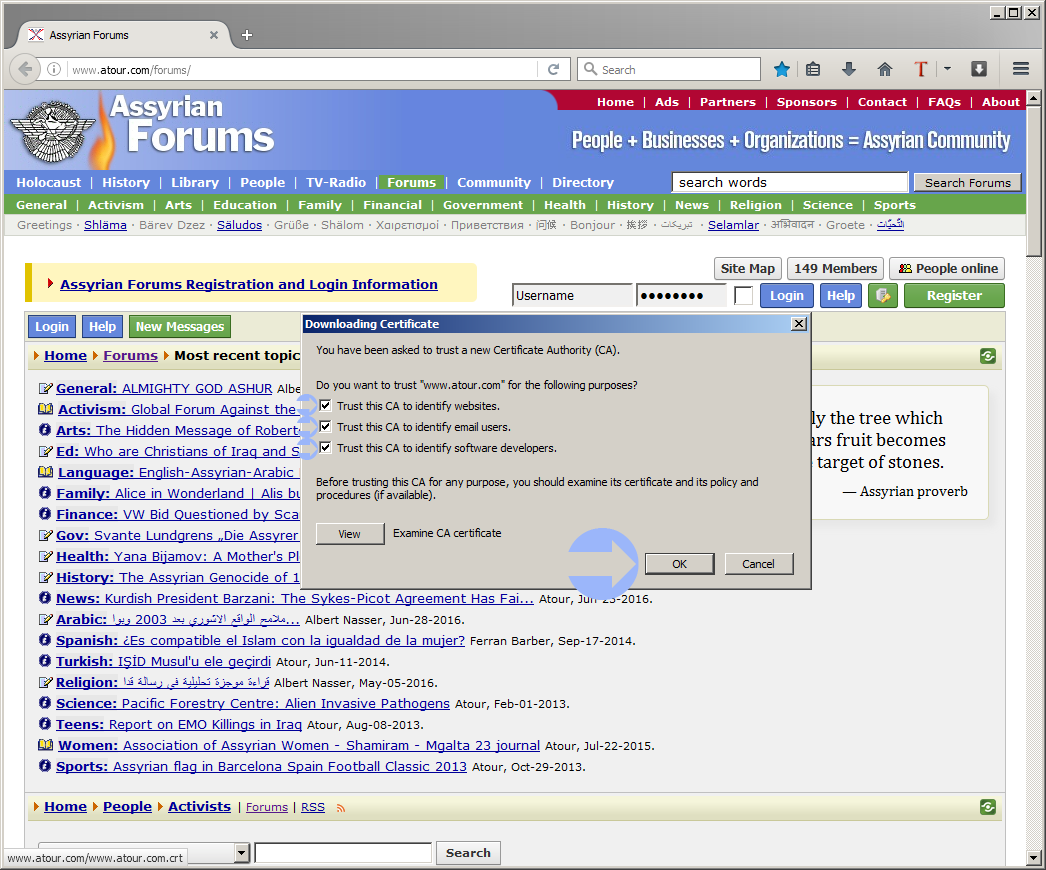Toggle Trust this CA to identify websites
Screen dimensions: 1046x870
[325, 405]
